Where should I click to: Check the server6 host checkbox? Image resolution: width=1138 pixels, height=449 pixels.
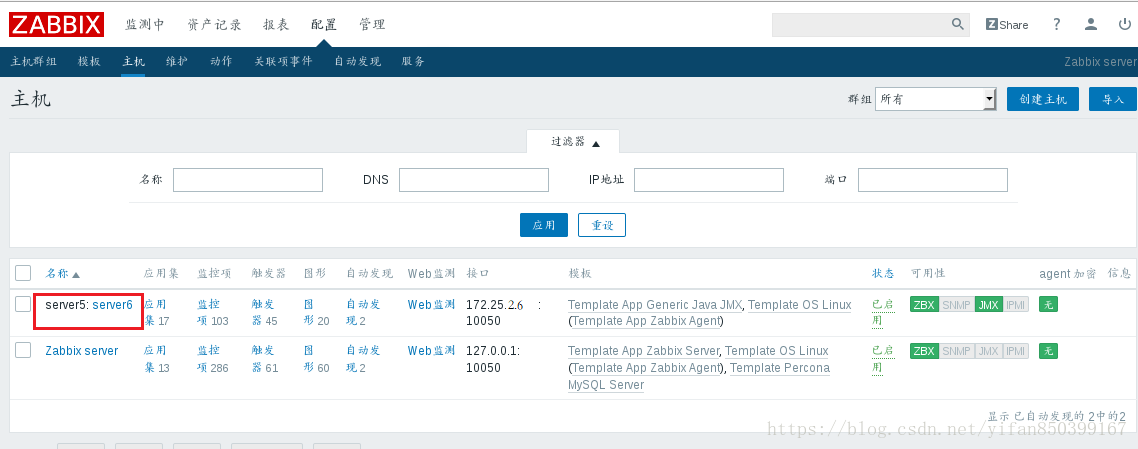[23, 304]
